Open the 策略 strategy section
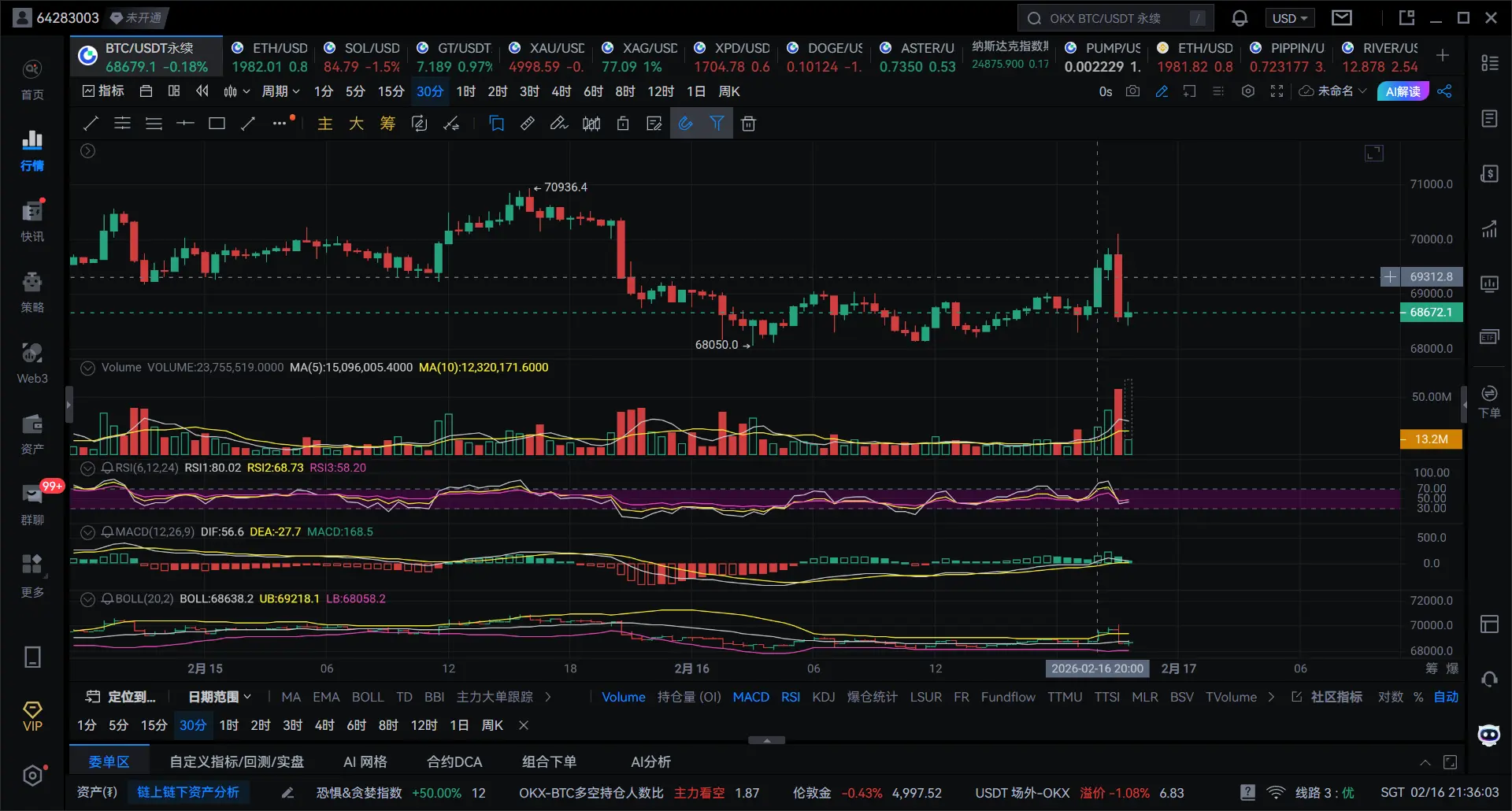1512x811 pixels. [32, 292]
